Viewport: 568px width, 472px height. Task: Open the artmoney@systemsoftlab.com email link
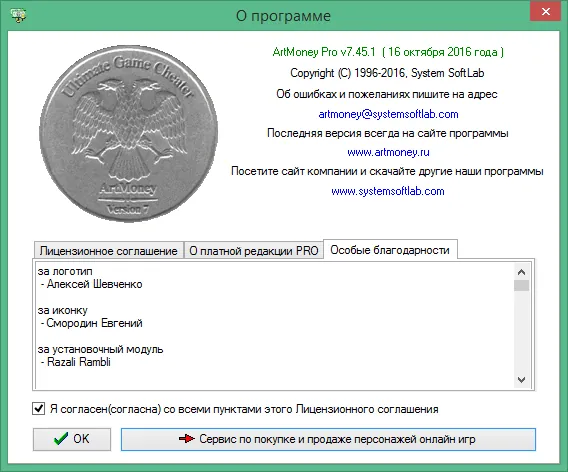coord(388,114)
